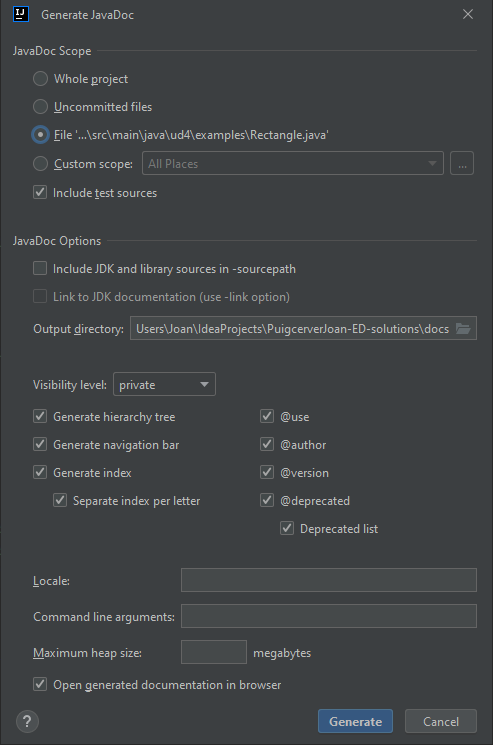Disable Include test sources checkbox
Image resolution: width=493 pixels, height=745 pixels.
coord(40,192)
